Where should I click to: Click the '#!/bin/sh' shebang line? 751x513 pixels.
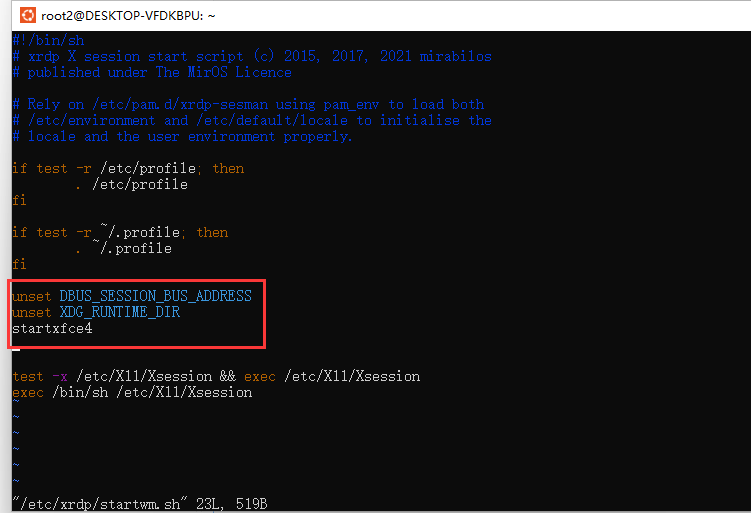[48, 40]
